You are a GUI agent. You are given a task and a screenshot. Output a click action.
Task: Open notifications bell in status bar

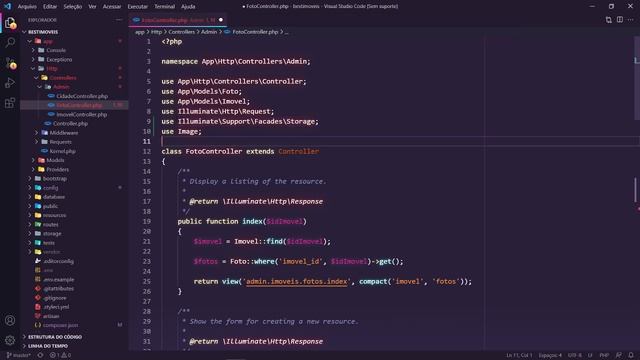[631, 355]
